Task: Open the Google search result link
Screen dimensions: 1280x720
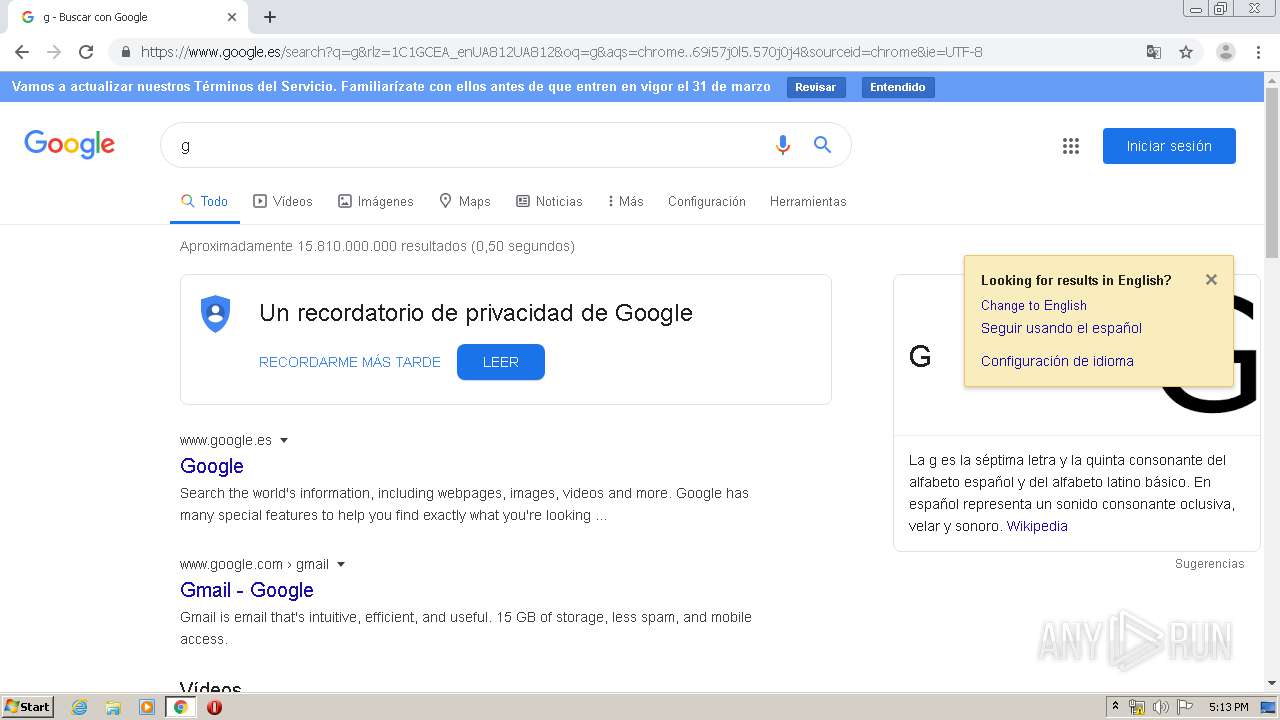Action: (x=212, y=466)
